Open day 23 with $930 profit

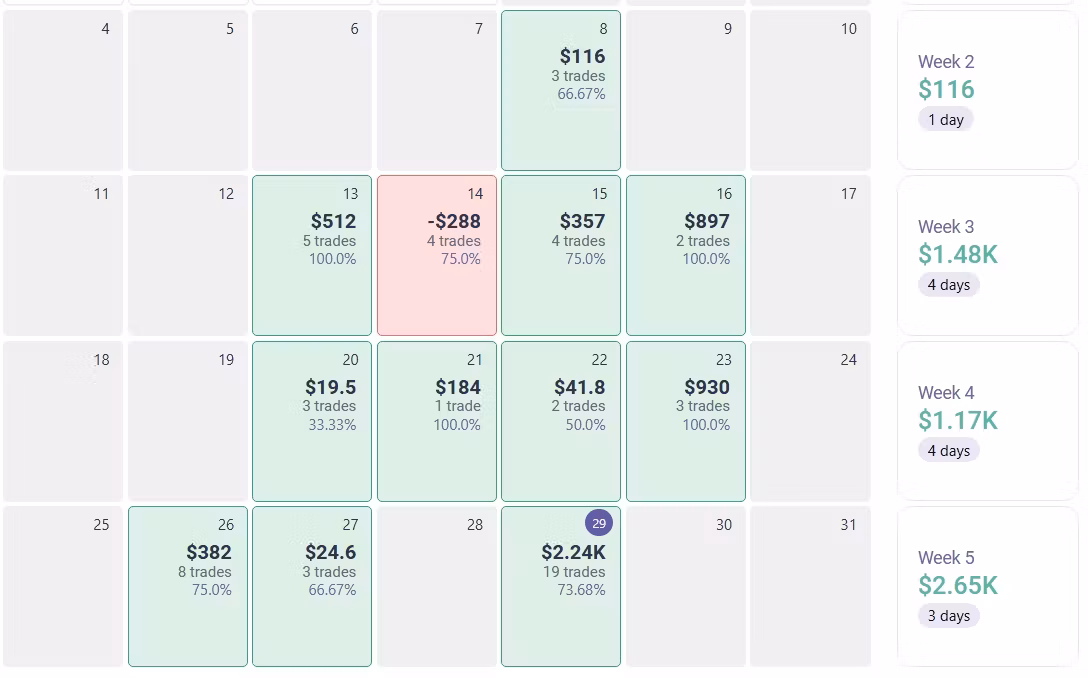pos(686,421)
